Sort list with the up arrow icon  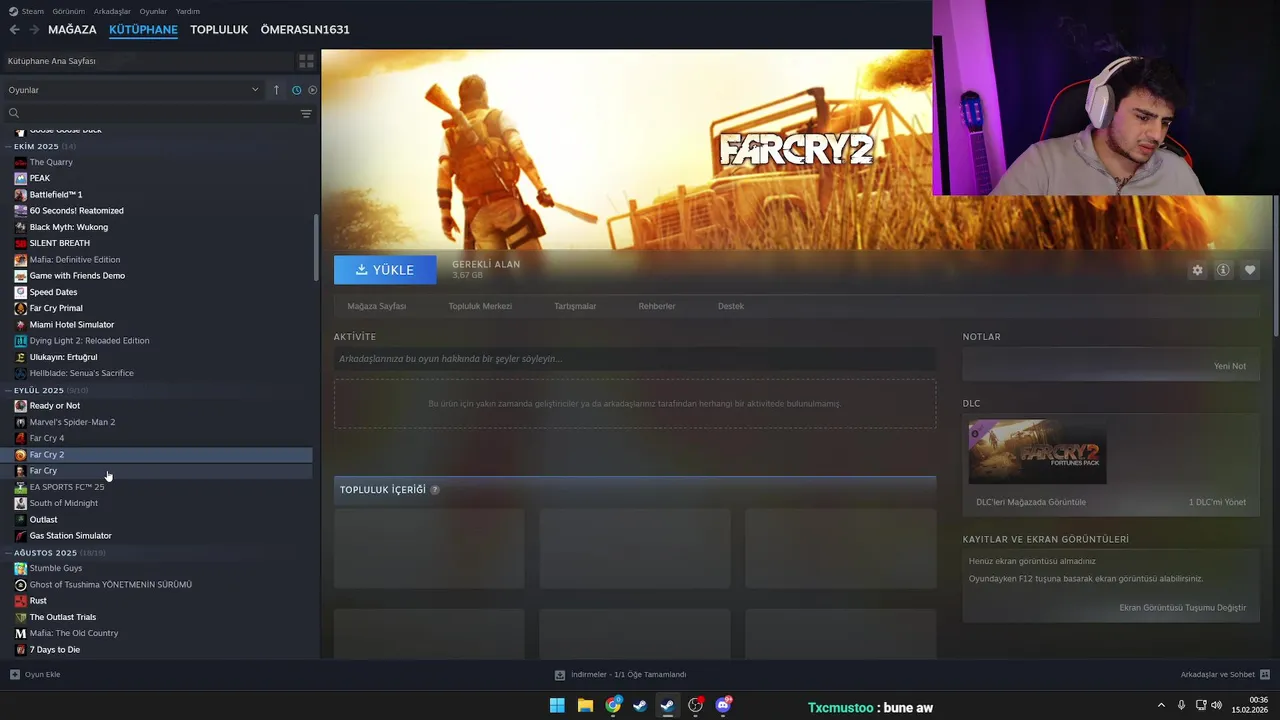click(277, 90)
